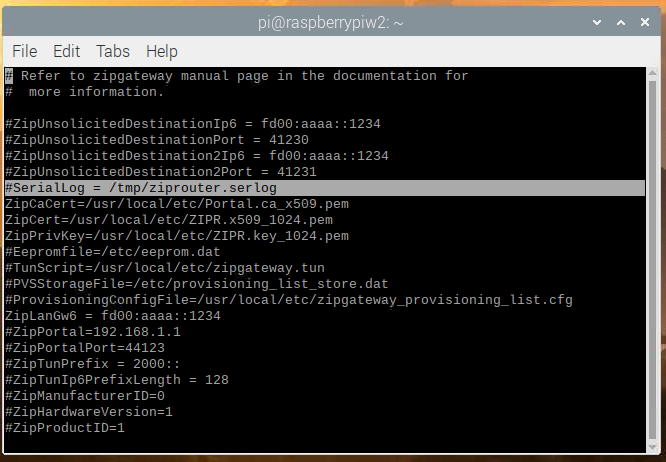Click the ZipPrivKey path line
The height and width of the screenshot is (462, 666).
[177, 236]
